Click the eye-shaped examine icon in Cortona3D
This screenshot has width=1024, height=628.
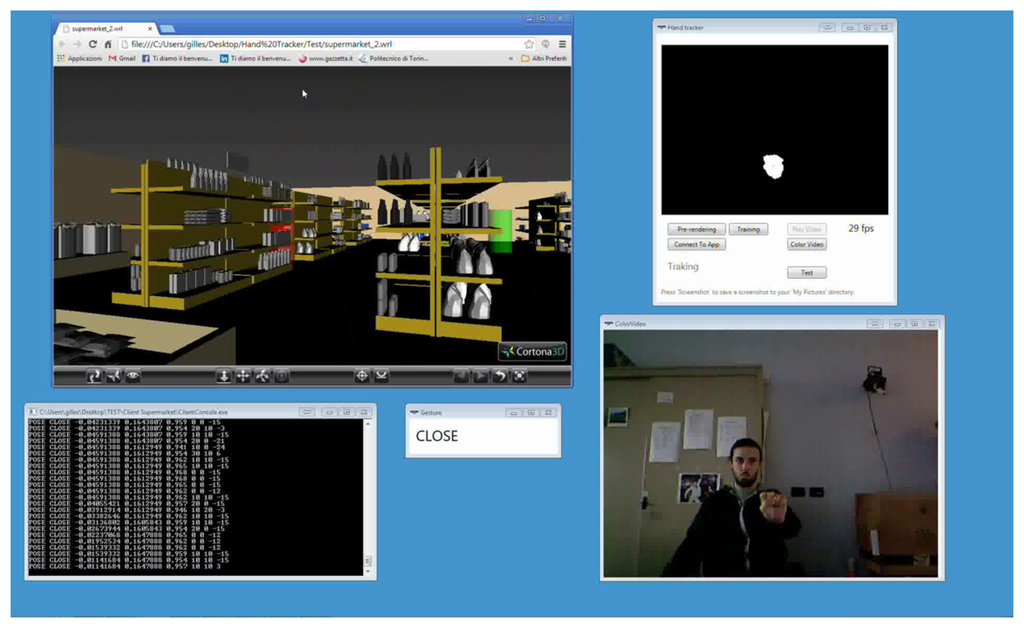pyautogui.click(x=132, y=376)
